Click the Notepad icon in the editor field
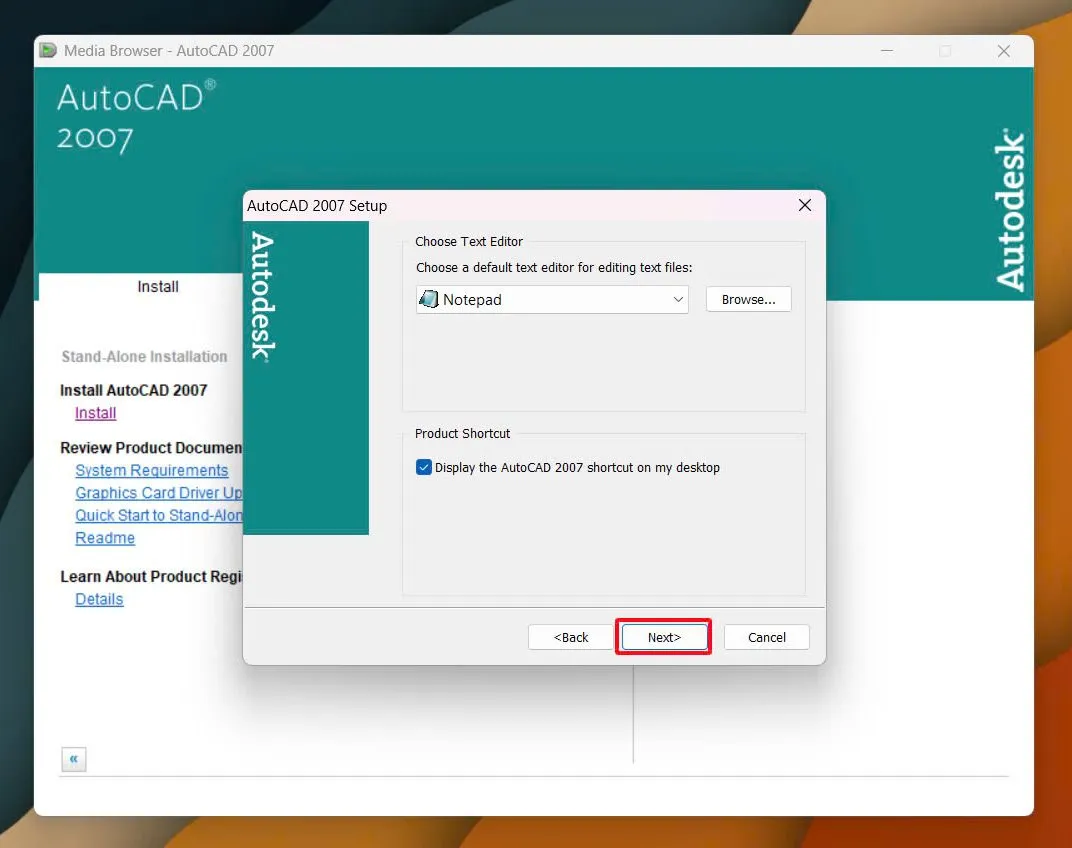 pyautogui.click(x=429, y=299)
